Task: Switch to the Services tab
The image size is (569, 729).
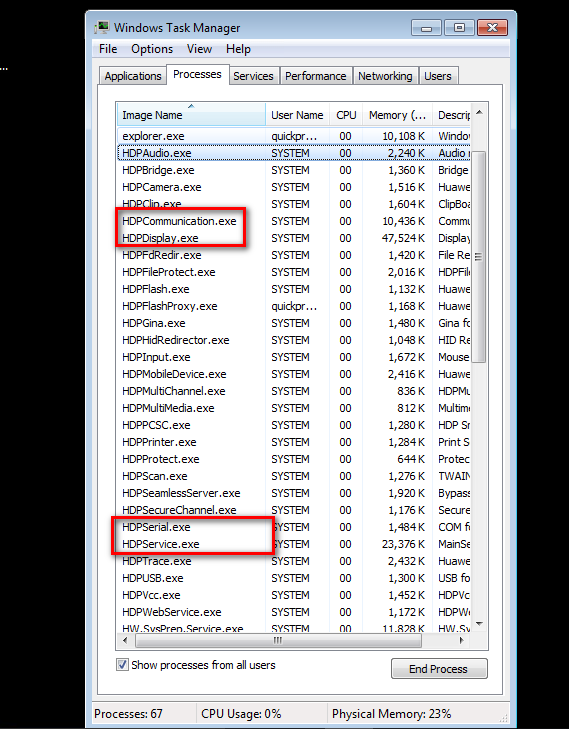Action: (x=253, y=76)
